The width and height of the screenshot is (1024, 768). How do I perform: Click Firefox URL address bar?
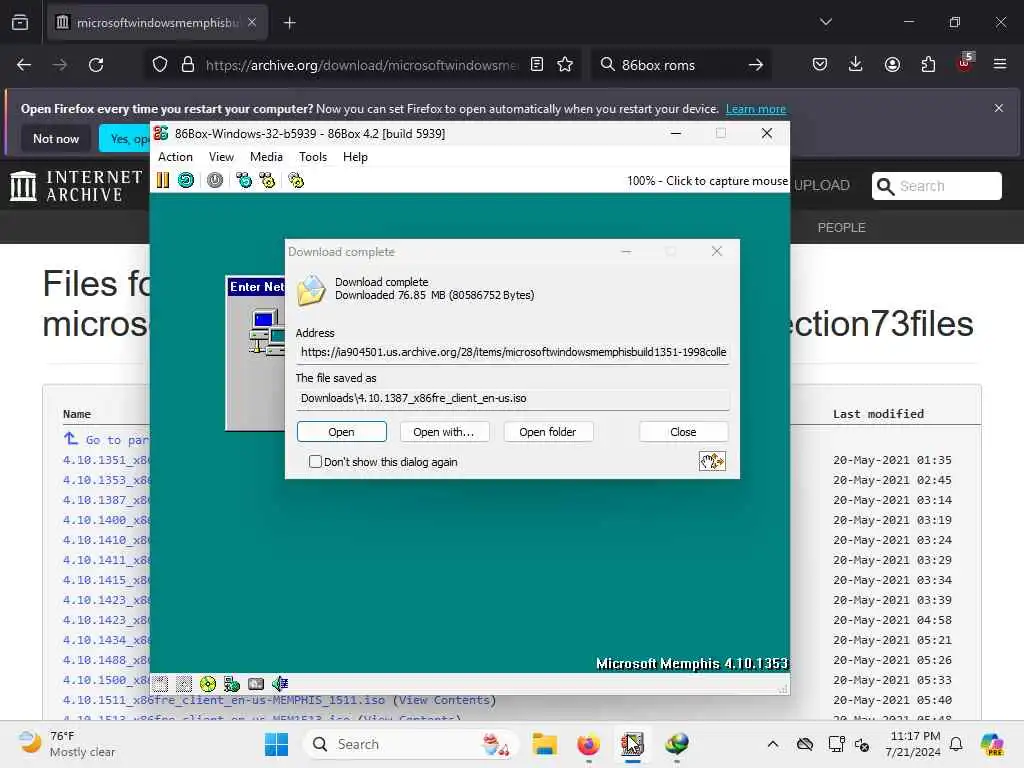[x=362, y=65]
